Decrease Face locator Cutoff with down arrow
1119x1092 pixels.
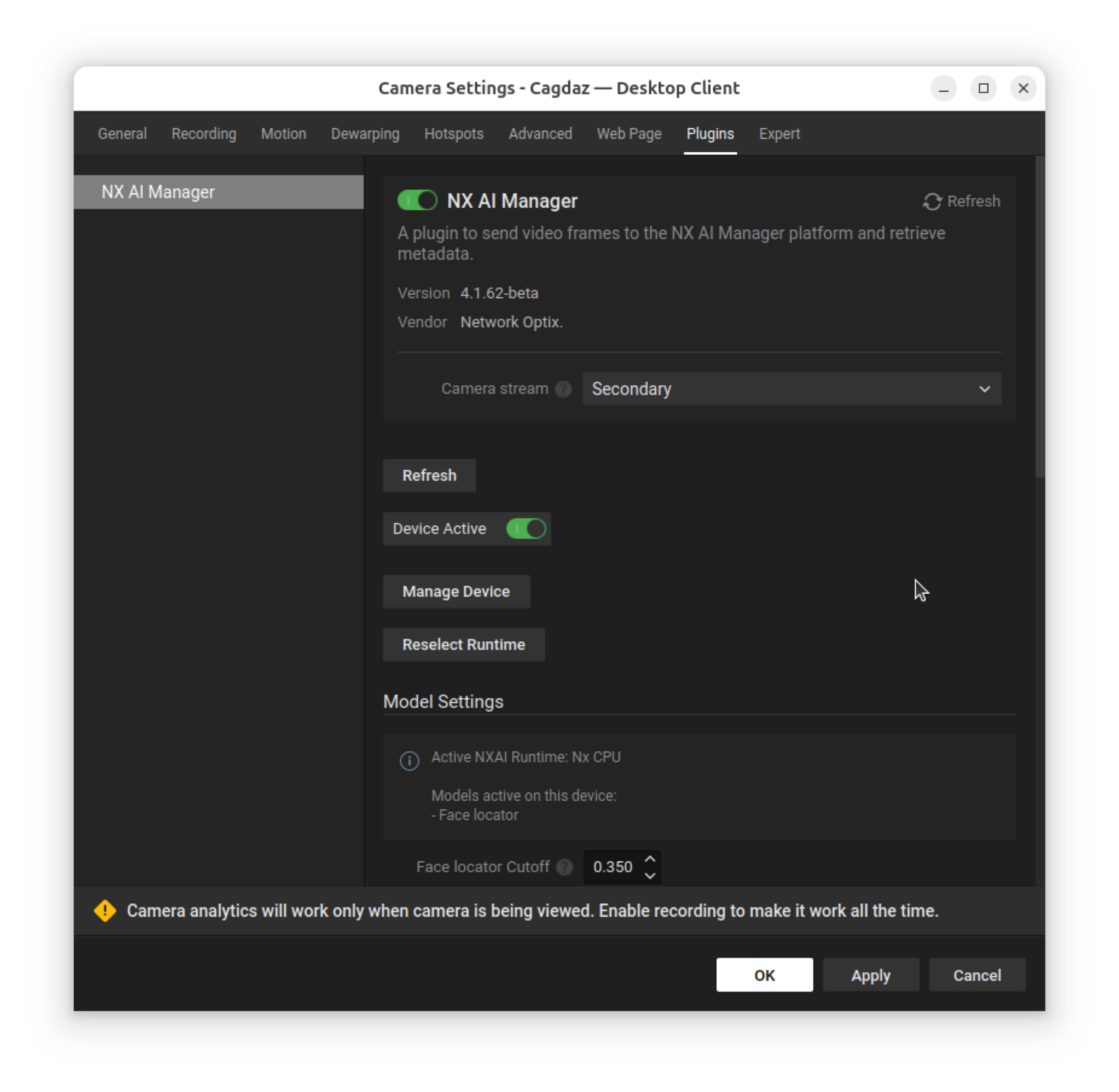(x=650, y=875)
